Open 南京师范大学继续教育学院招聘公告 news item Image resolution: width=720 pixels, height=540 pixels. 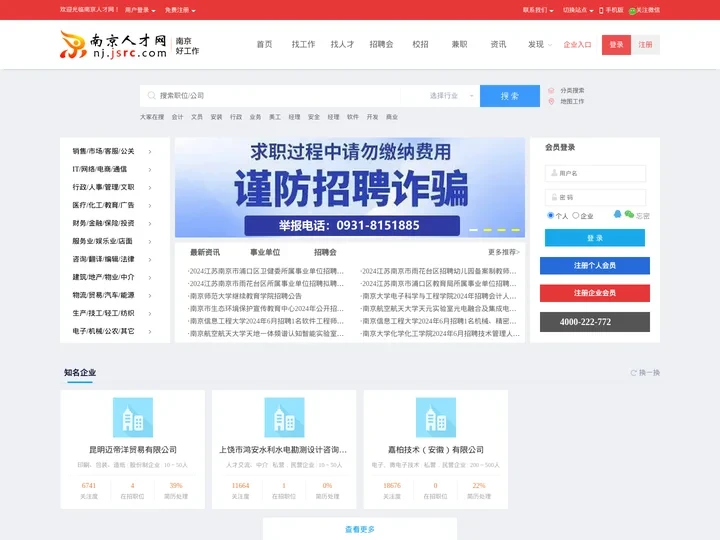coord(246,296)
